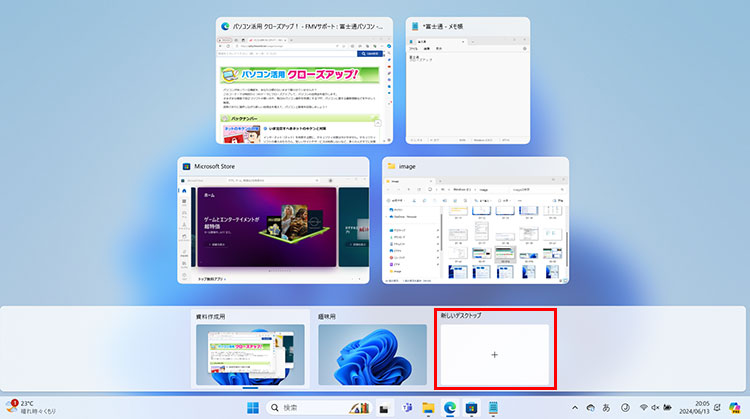Open Notepad from the taskbar
This screenshot has width=750, height=419.
click(493, 408)
